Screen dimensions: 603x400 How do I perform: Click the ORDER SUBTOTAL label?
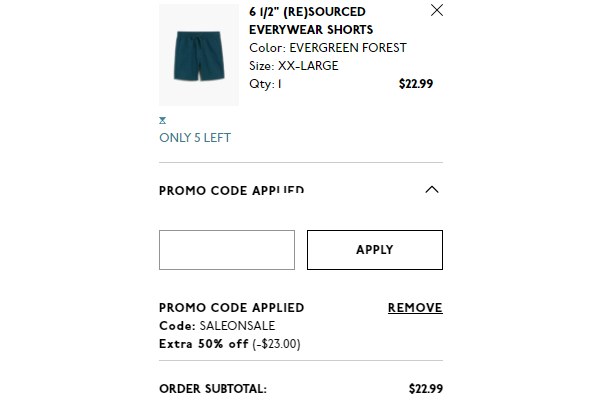pos(213,389)
